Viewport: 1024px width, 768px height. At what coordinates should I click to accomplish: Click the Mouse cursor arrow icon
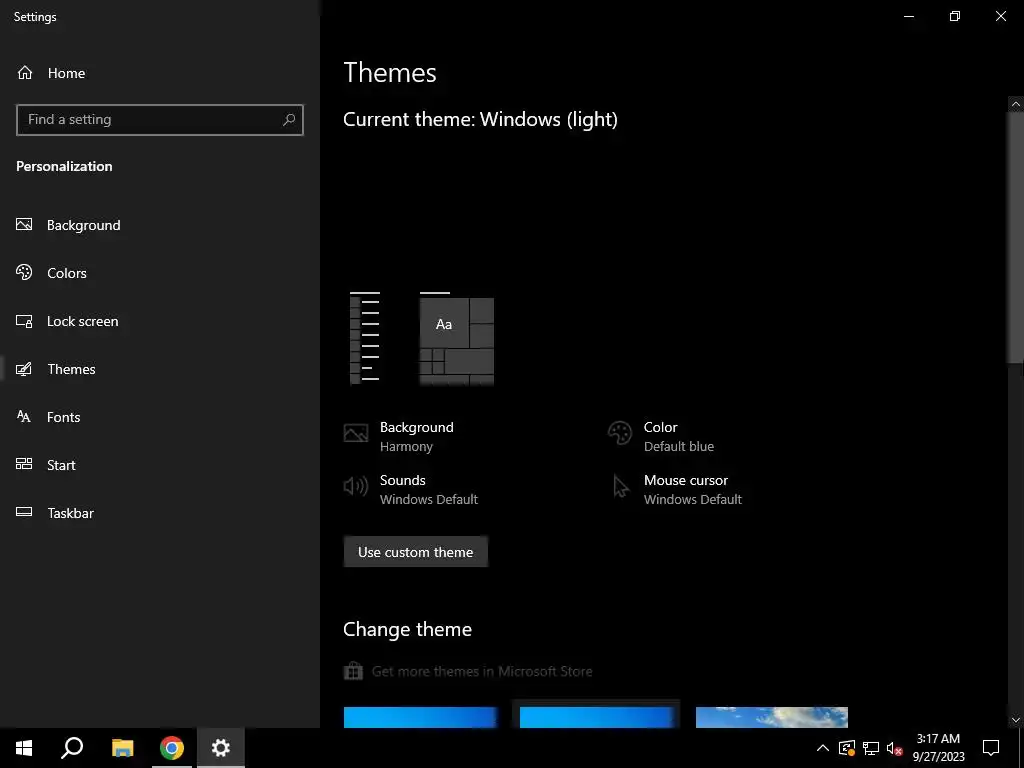click(x=620, y=487)
